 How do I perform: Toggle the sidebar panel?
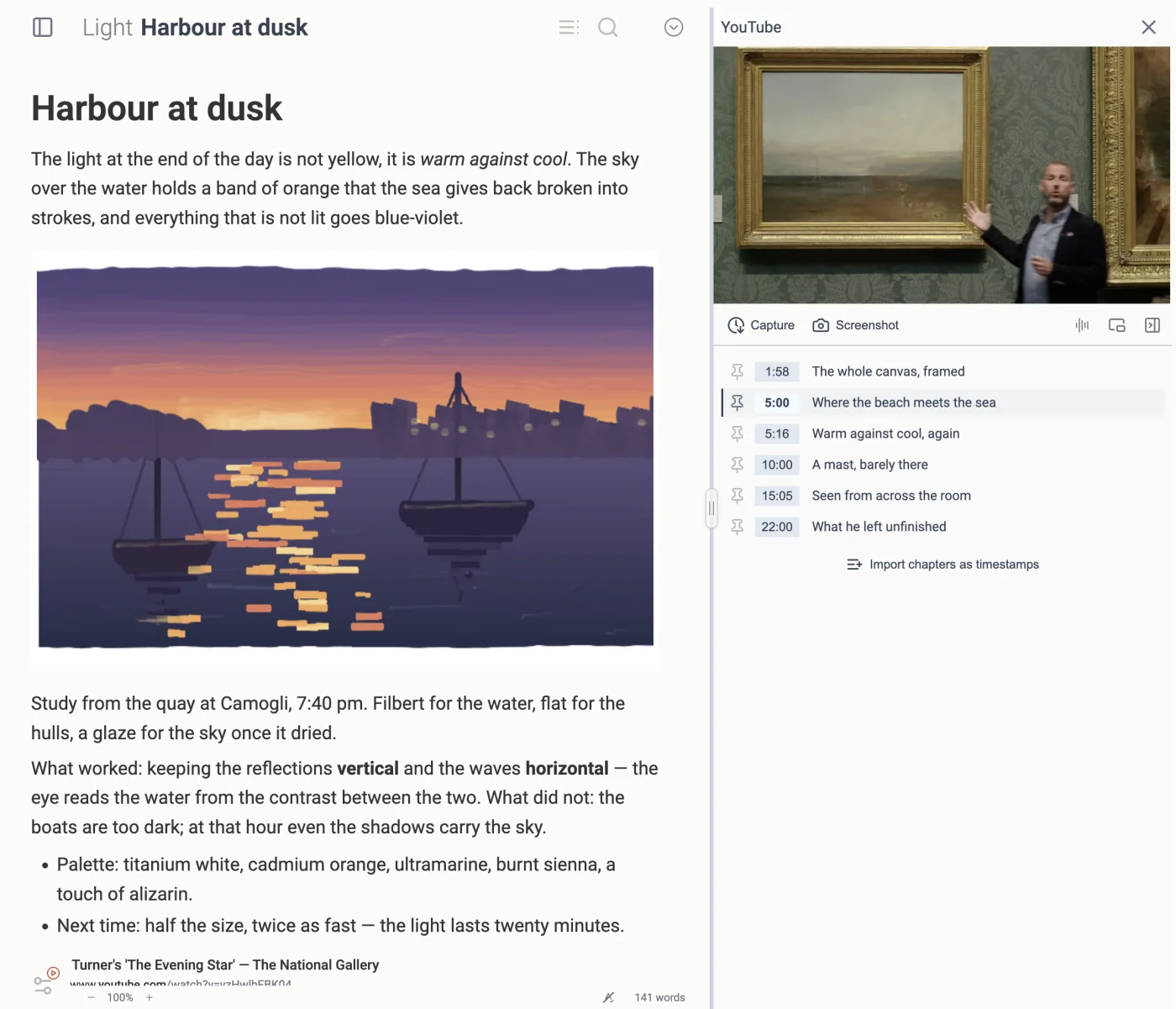click(42, 28)
